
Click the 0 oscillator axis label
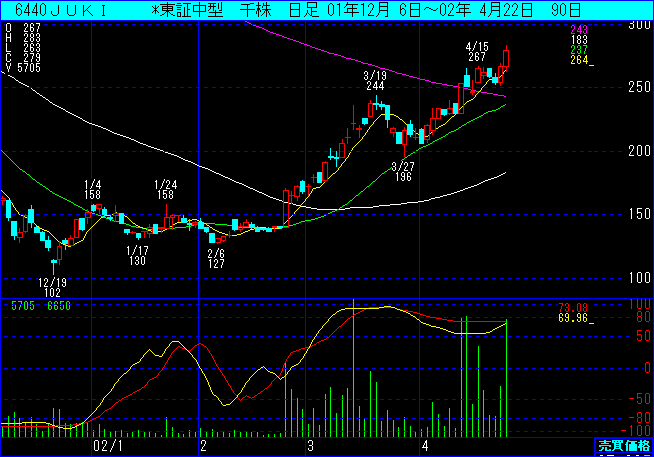pos(647,368)
